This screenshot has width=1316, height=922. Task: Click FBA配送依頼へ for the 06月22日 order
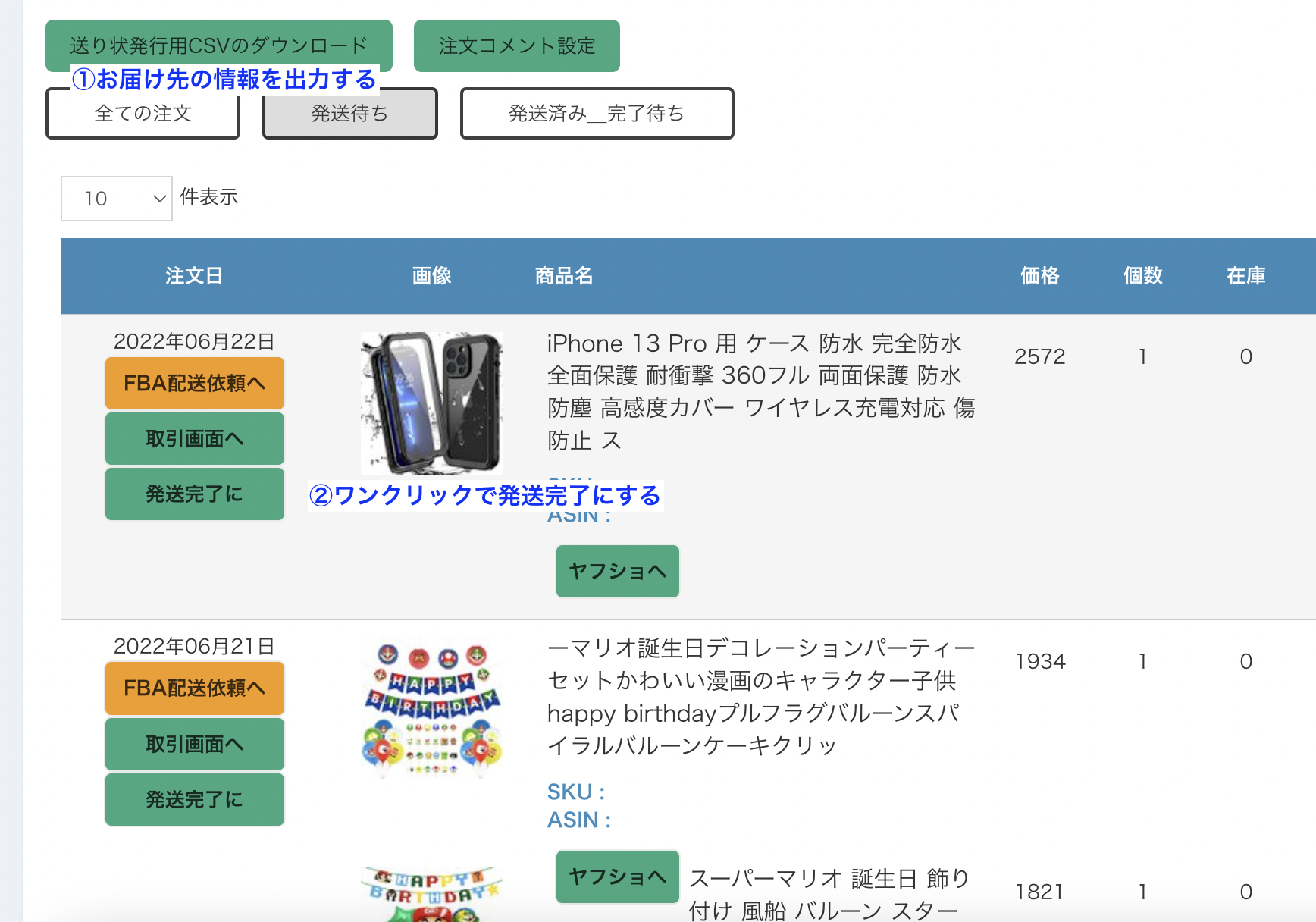[x=195, y=384]
